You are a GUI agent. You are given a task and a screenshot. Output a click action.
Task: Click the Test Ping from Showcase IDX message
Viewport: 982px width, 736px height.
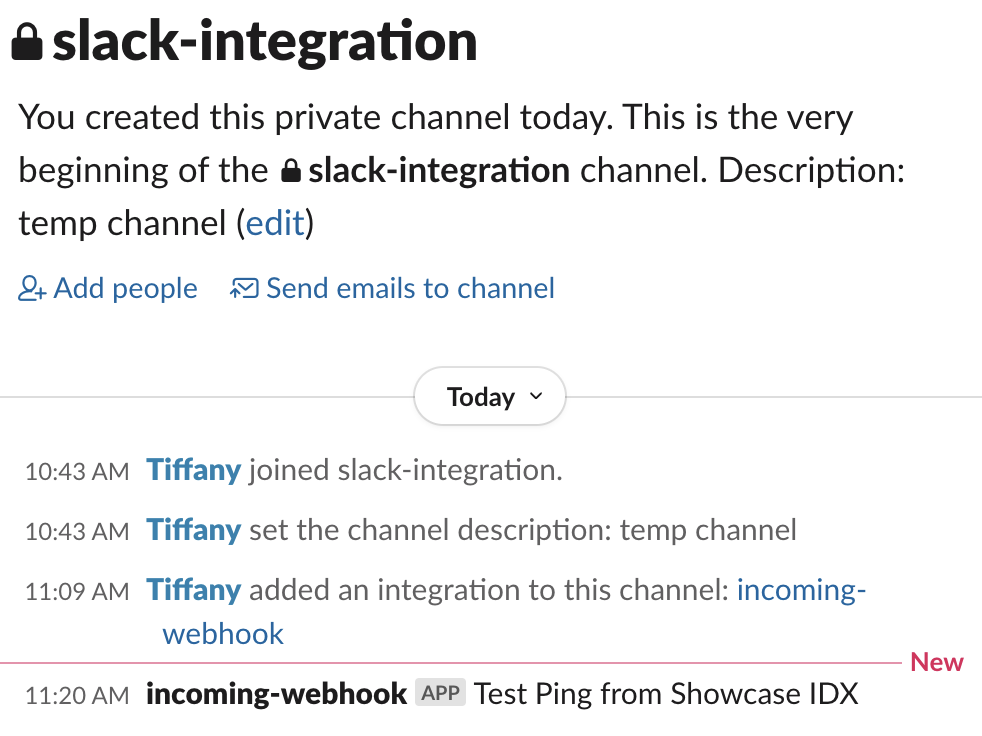666,694
